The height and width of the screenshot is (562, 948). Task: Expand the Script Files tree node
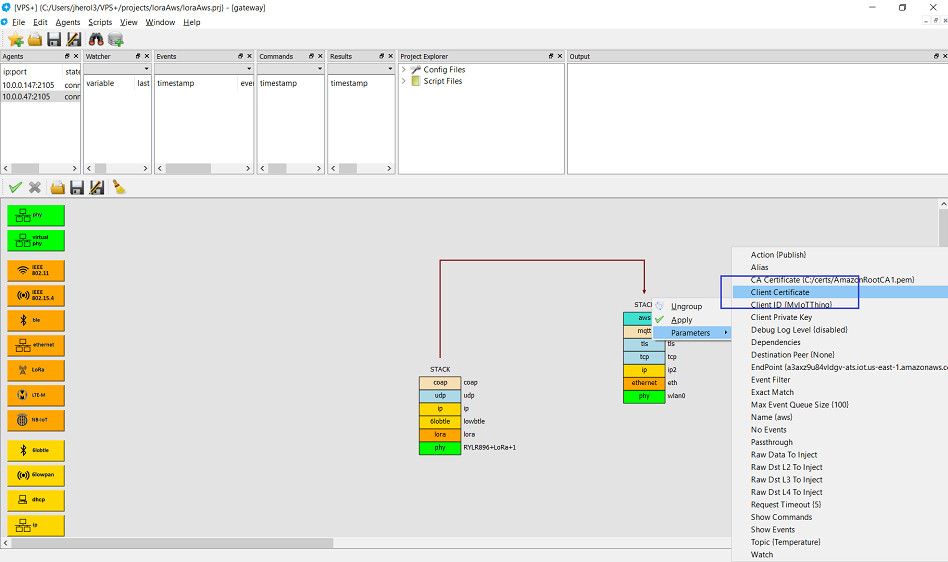[405, 82]
